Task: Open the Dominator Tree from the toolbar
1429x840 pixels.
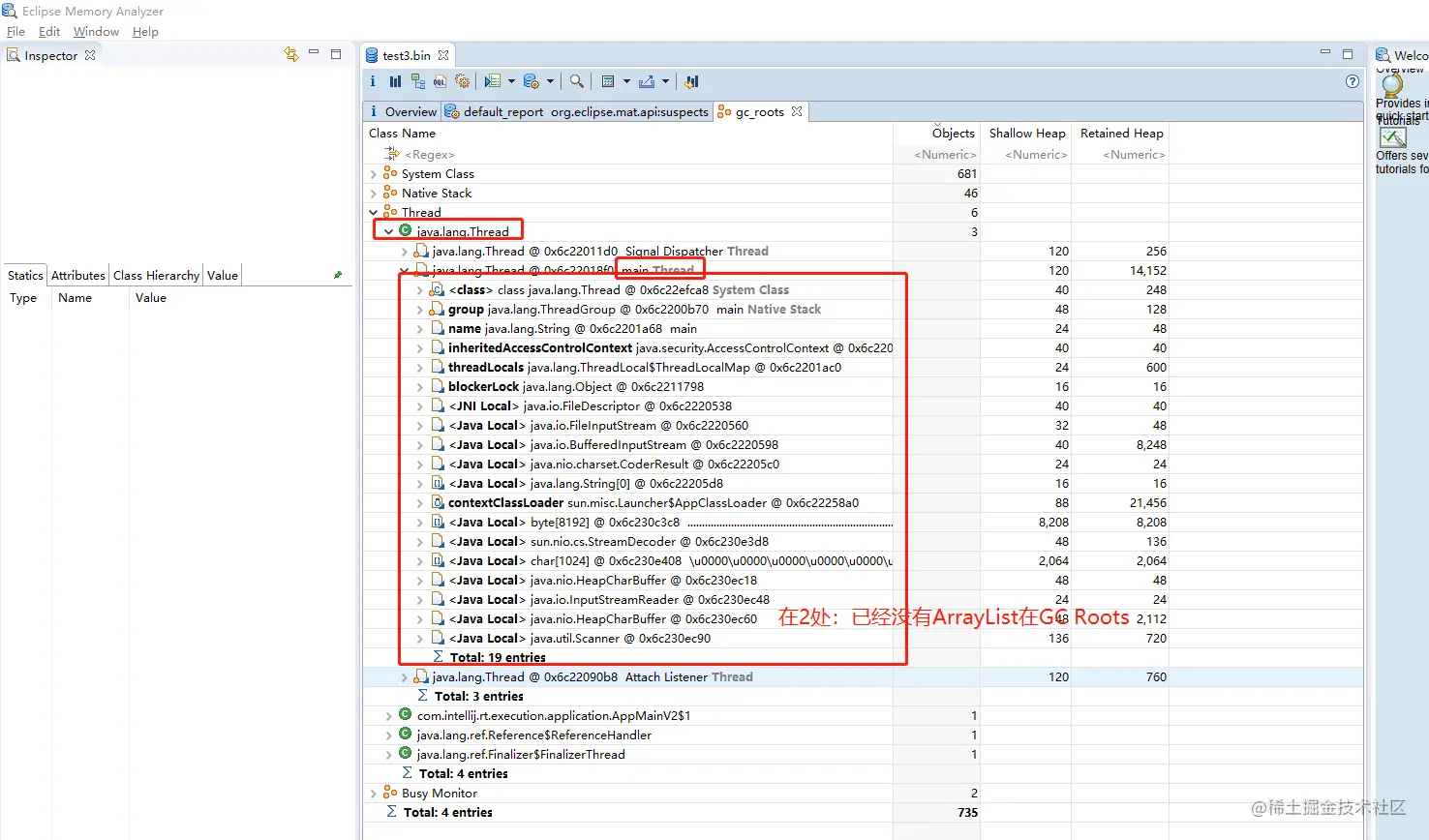Action: 417,81
